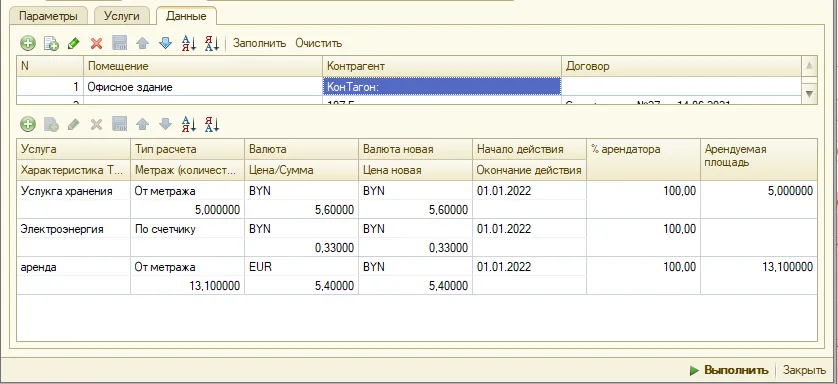The height and width of the screenshot is (384, 838).
Task: Select the Данные tab
Action: [x=186, y=16]
